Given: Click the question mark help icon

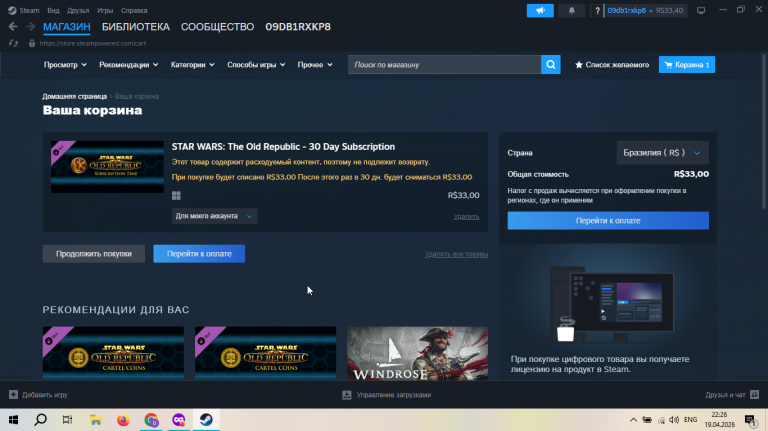Looking at the screenshot, I should tap(597, 10).
